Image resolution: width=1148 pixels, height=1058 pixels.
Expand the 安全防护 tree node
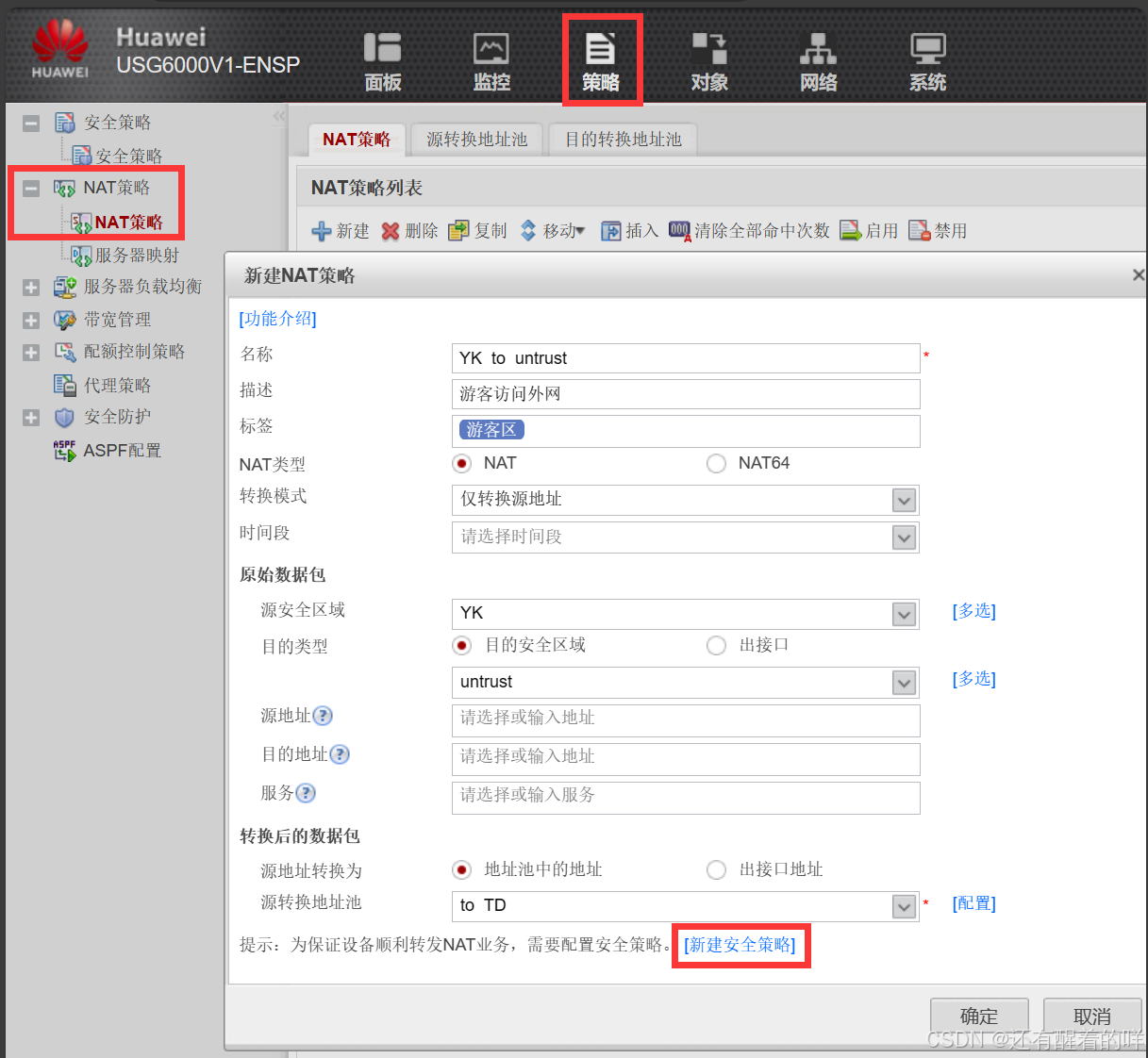tap(31, 418)
